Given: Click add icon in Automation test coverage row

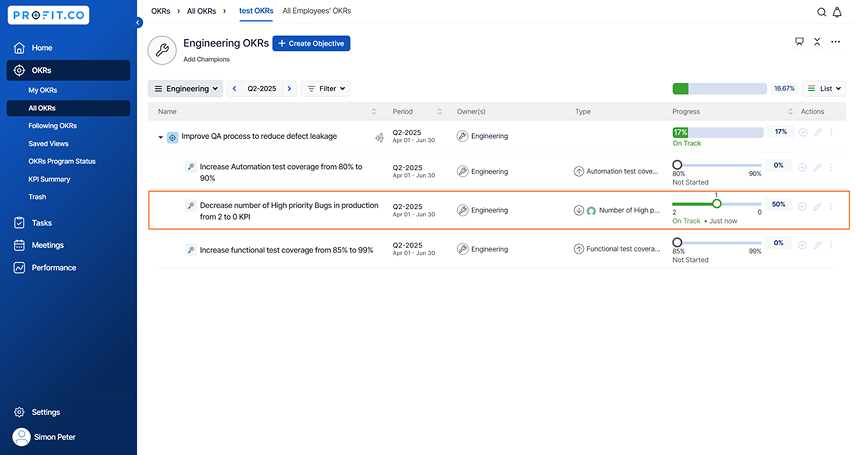Looking at the screenshot, I should click(x=802, y=167).
